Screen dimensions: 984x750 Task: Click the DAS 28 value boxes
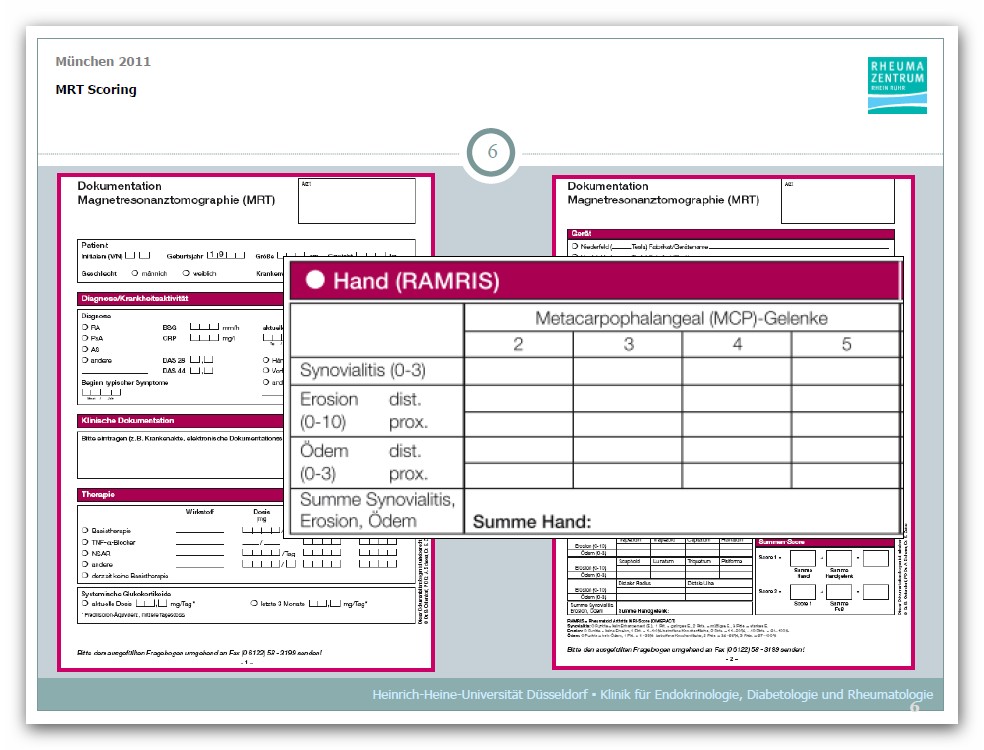pyautogui.click(x=201, y=360)
